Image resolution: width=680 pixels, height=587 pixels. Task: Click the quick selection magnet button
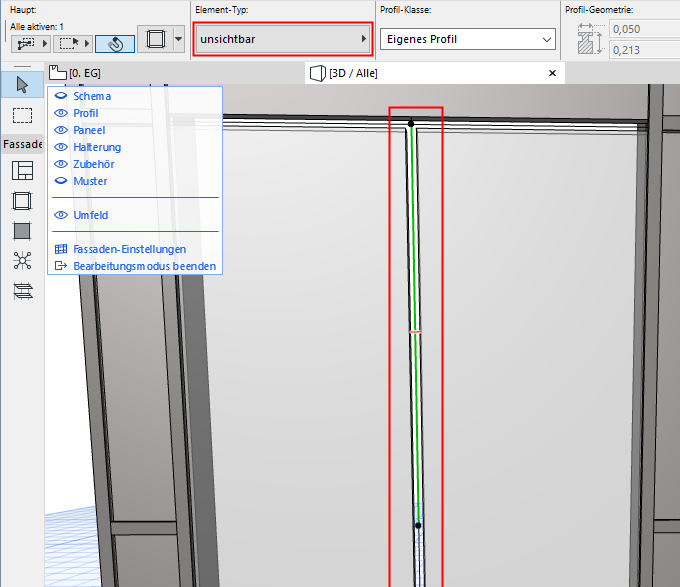[115, 44]
